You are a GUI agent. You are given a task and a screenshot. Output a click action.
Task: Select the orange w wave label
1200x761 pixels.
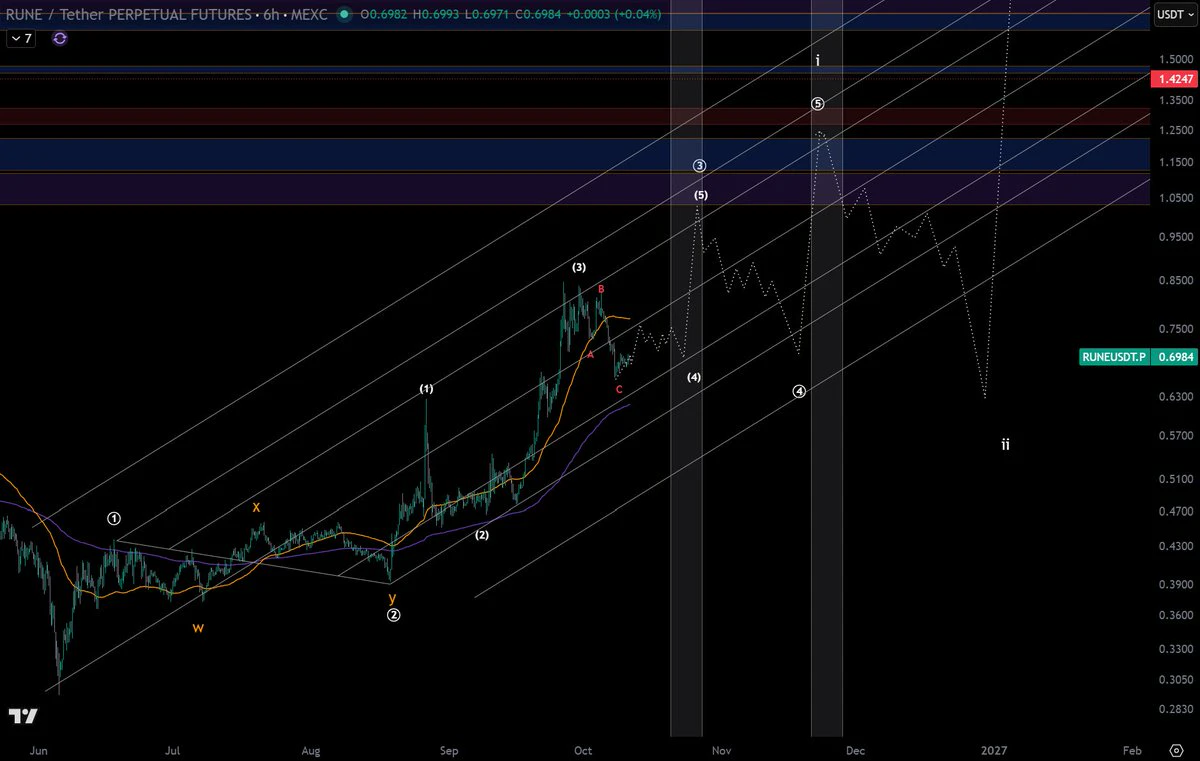199,627
